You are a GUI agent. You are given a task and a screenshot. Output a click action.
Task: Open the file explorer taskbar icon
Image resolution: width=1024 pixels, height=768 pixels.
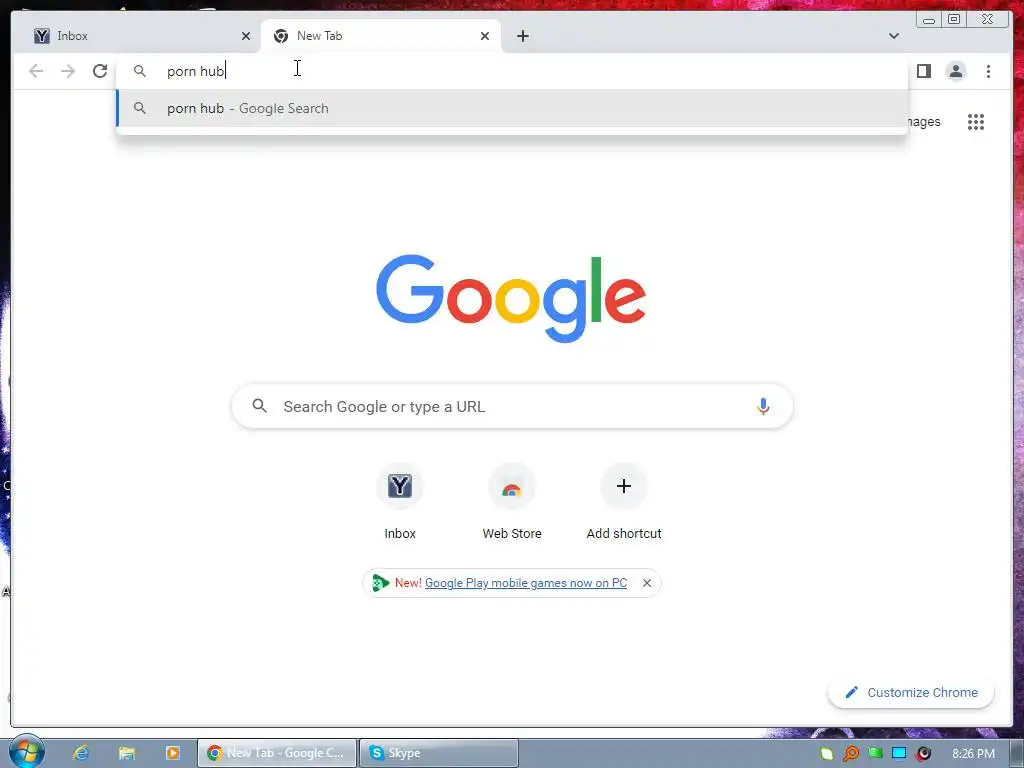[x=127, y=753]
